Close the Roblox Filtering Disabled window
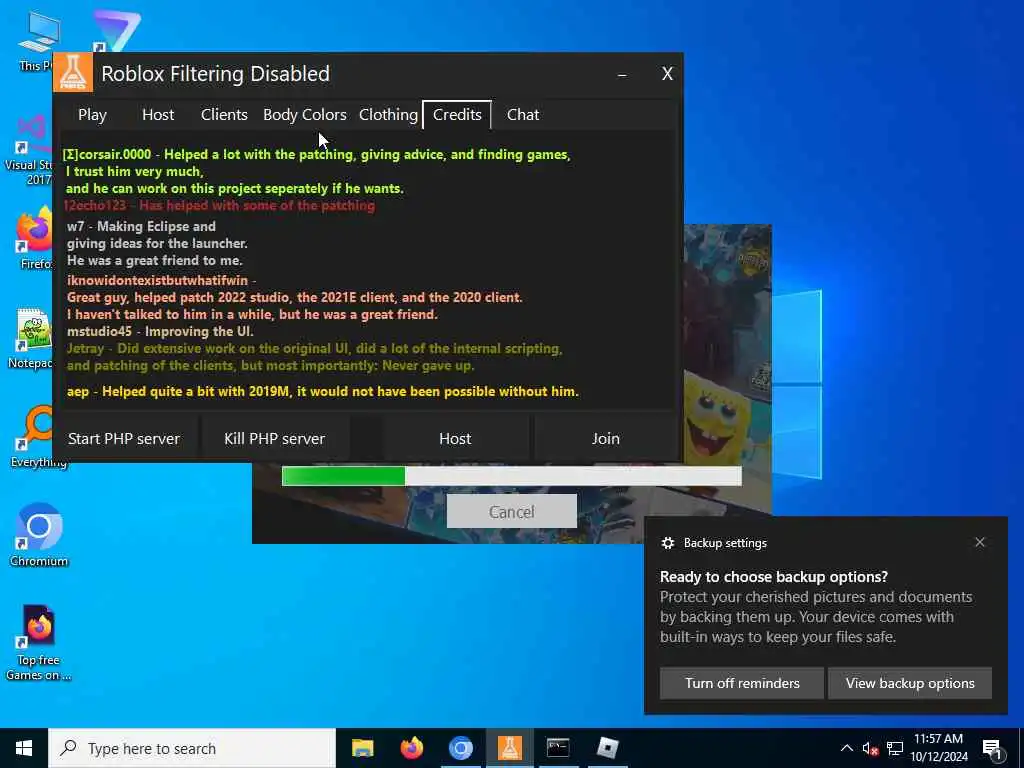The width and height of the screenshot is (1024, 768). pyautogui.click(x=667, y=74)
